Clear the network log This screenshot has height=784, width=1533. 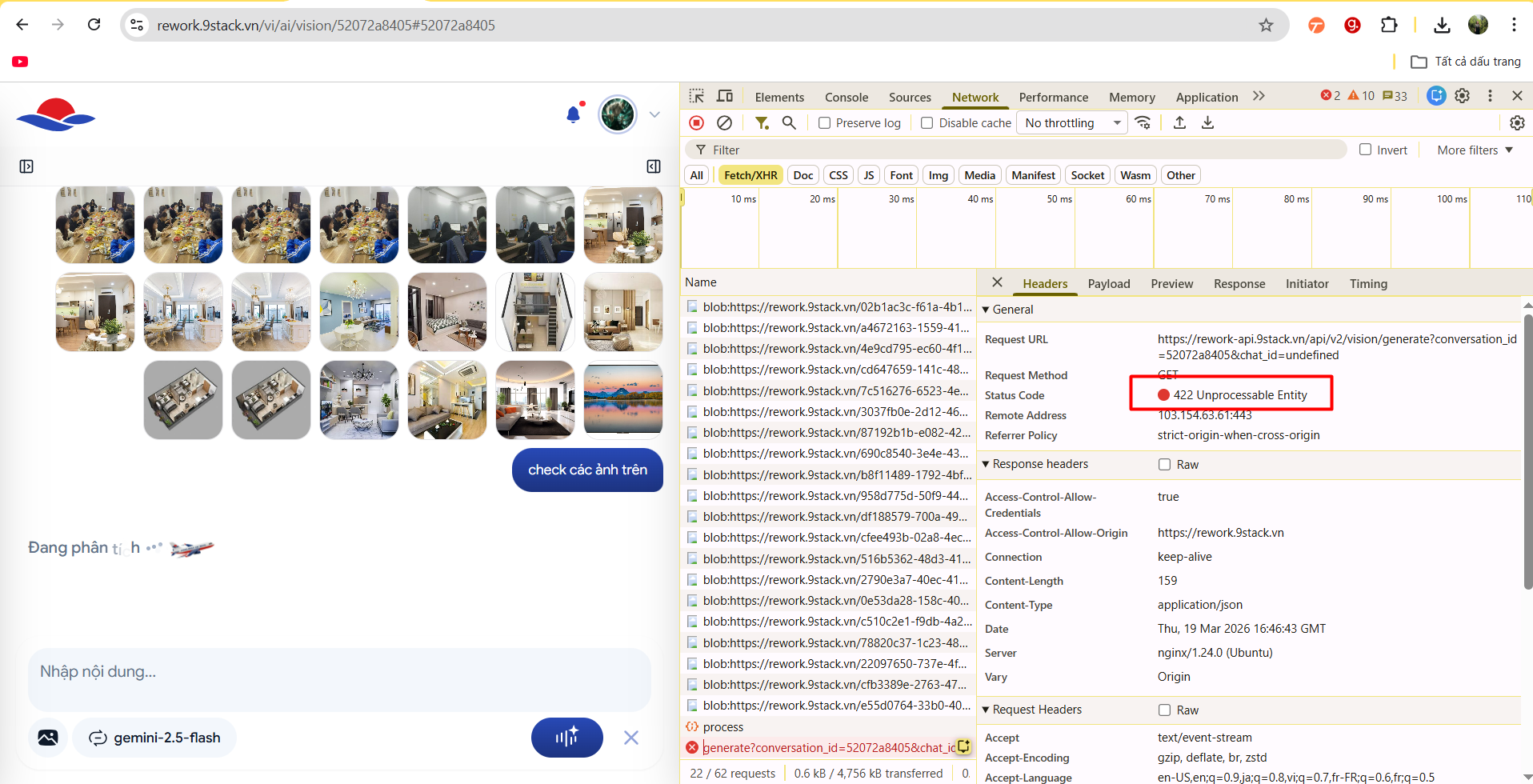click(724, 122)
